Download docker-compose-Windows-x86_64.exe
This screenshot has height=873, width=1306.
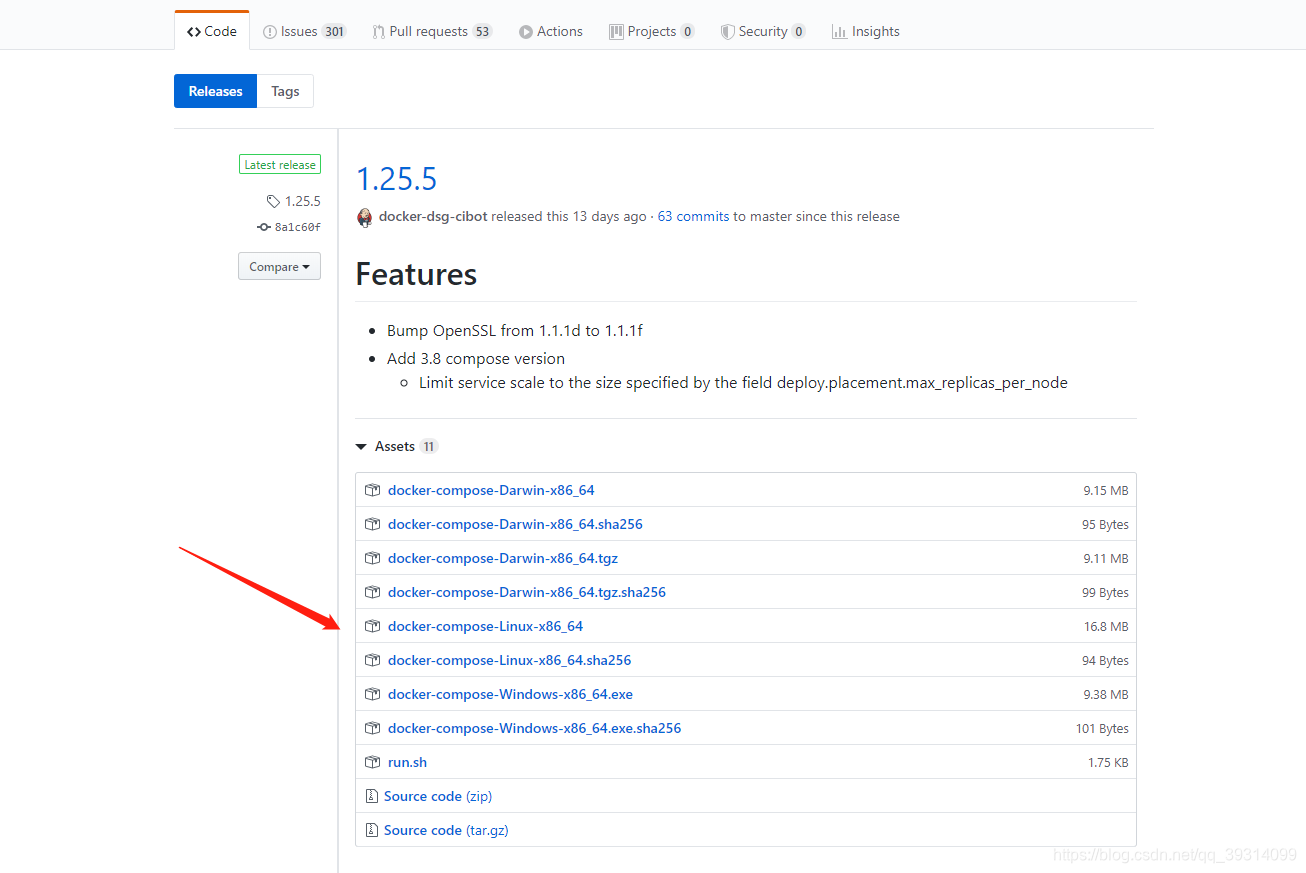click(510, 694)
